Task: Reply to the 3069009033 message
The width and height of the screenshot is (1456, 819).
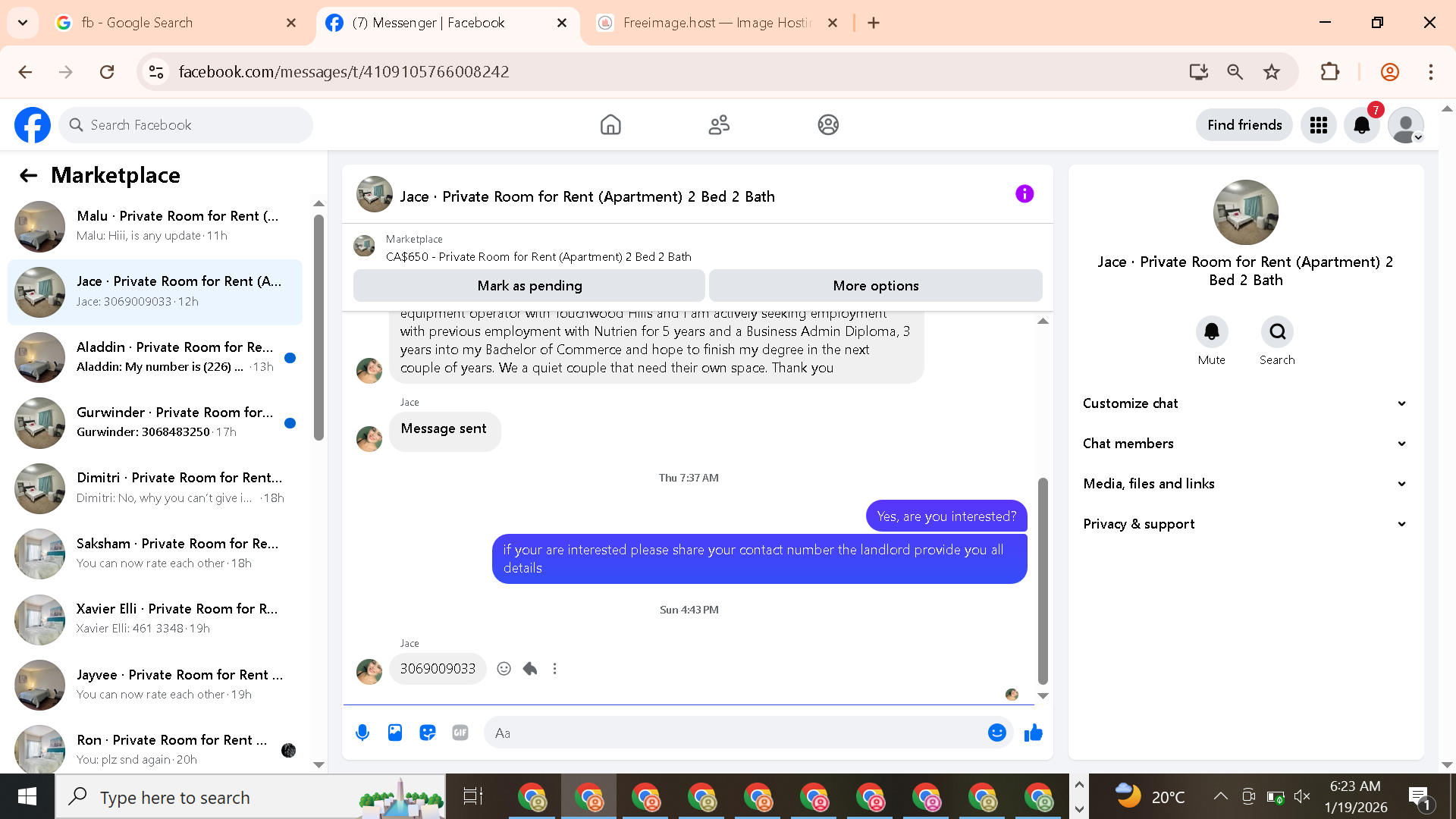Action: (530, 669)
